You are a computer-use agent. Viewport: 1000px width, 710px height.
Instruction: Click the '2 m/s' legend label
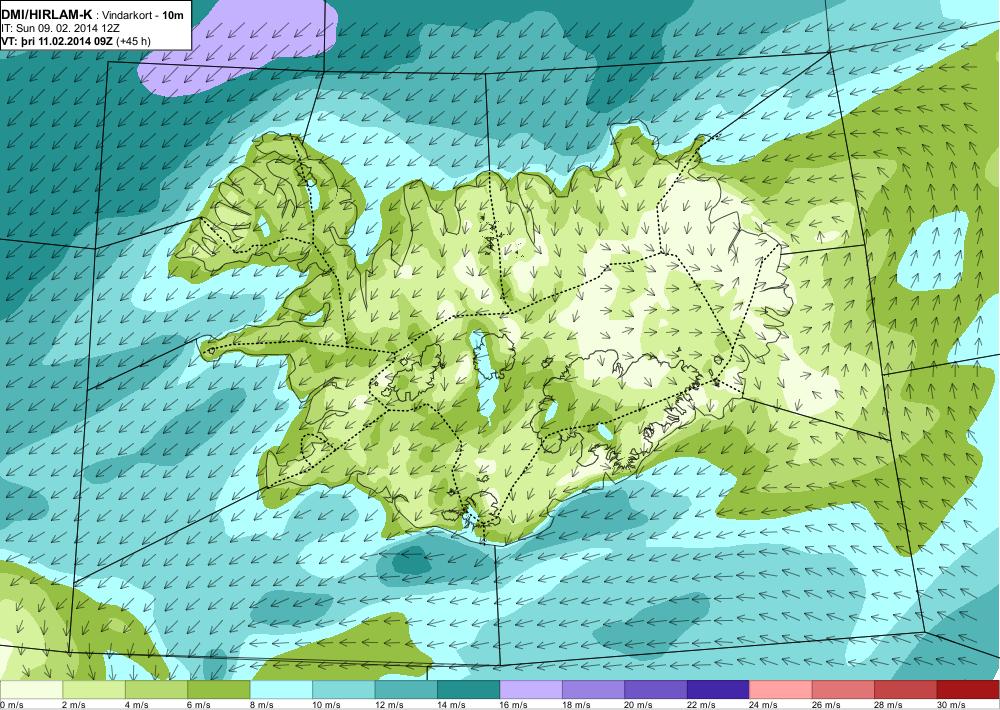point(74,705)
